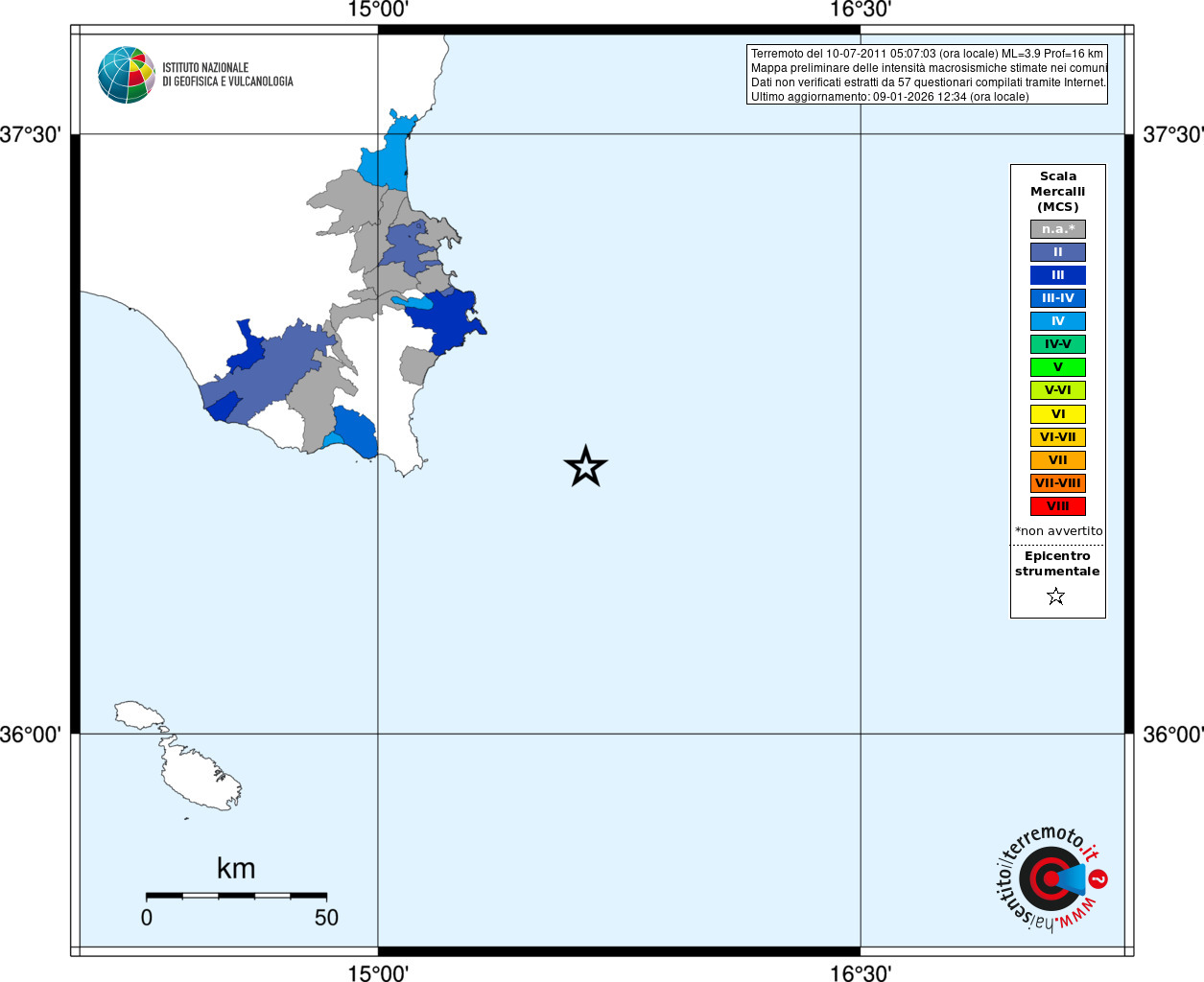
Task: Select the V-VI legend swatch
Action: point(1058,390)
